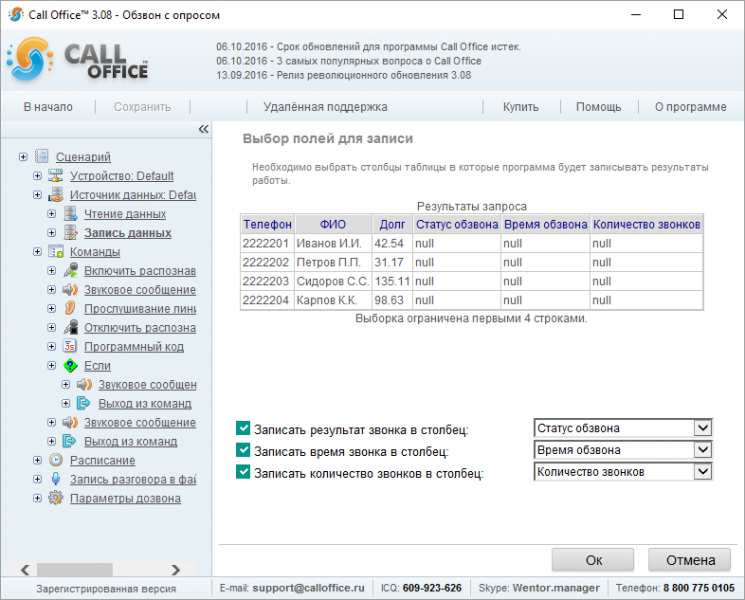This screenshot has height=600, width=745.
Task: Click the Отключить распознавание icon
Action: coord(70,327)
